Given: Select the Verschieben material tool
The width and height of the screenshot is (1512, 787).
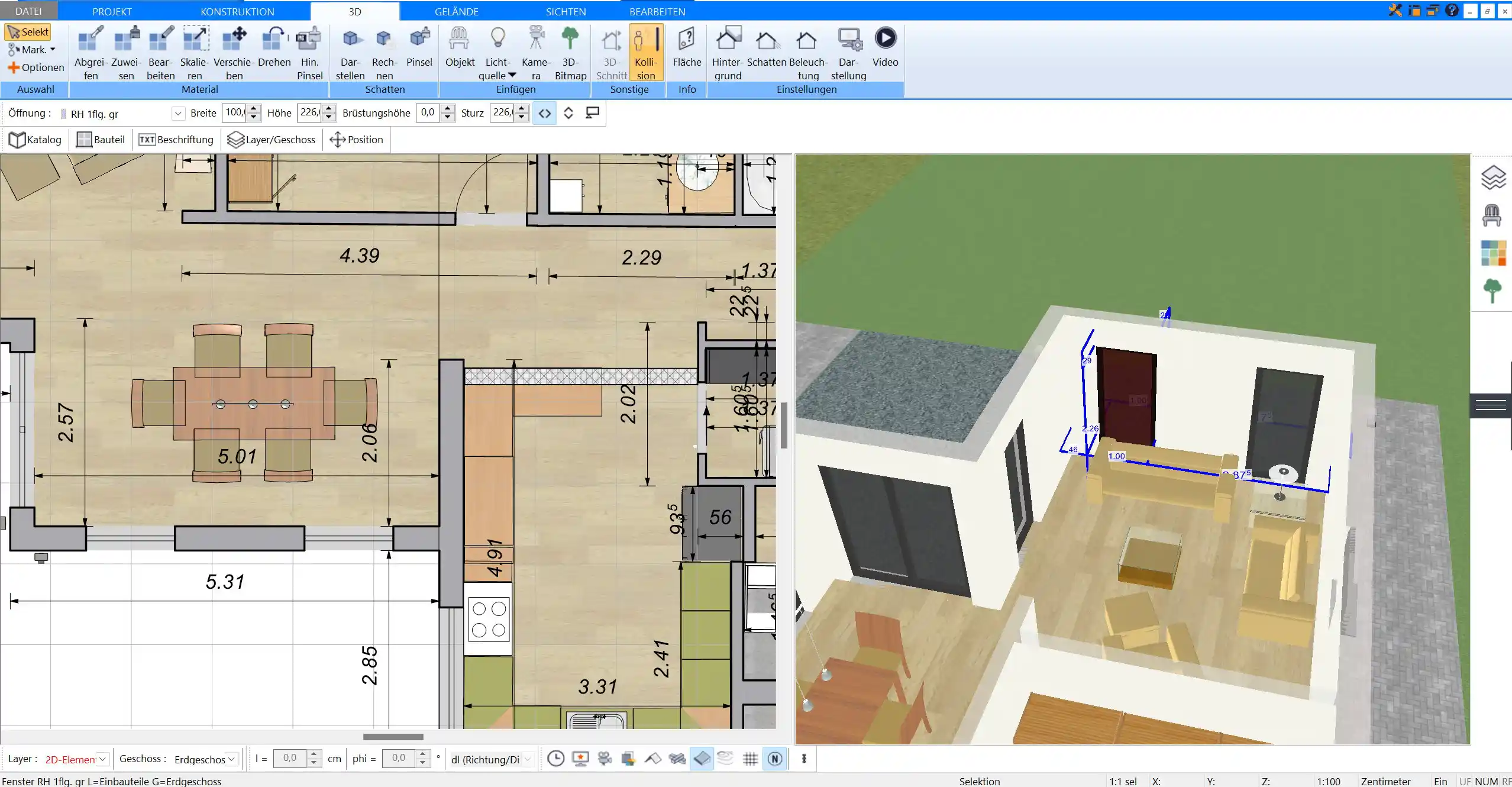Looking at the screenshot, I should pos(234,53).
